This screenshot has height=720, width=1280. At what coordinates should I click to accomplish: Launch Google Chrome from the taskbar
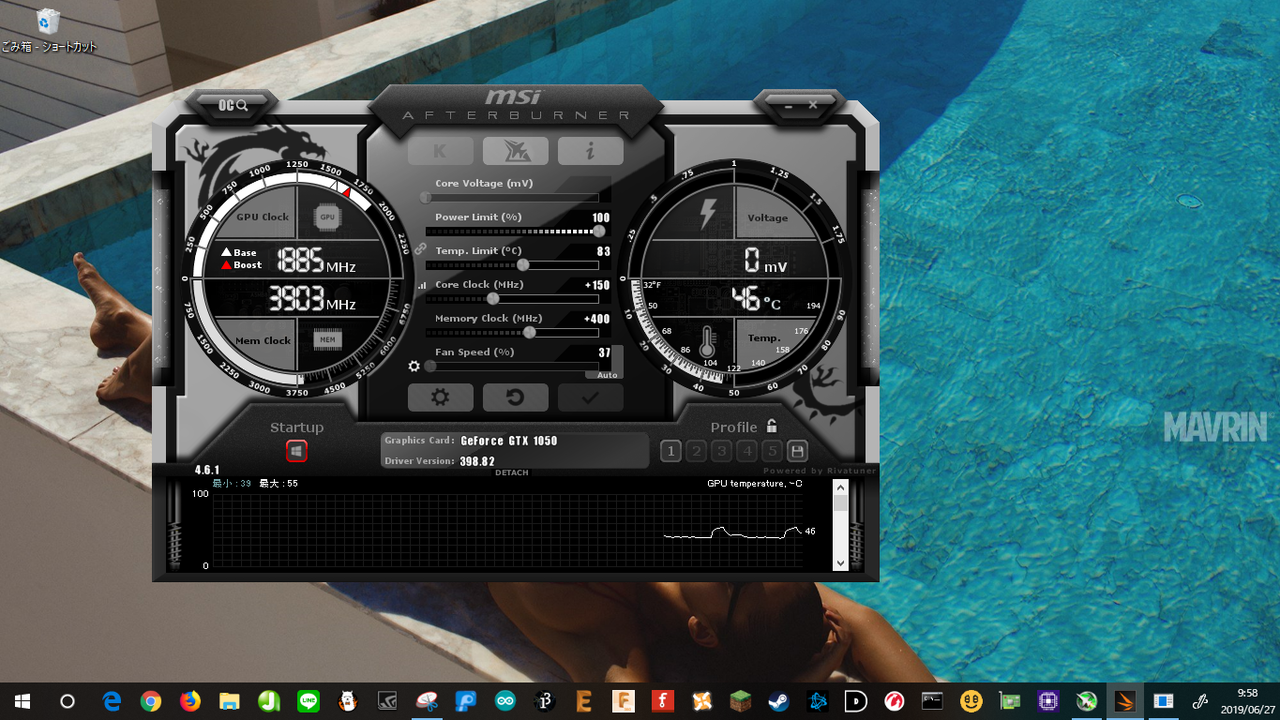pyautogui.click(x=151, y=700)
